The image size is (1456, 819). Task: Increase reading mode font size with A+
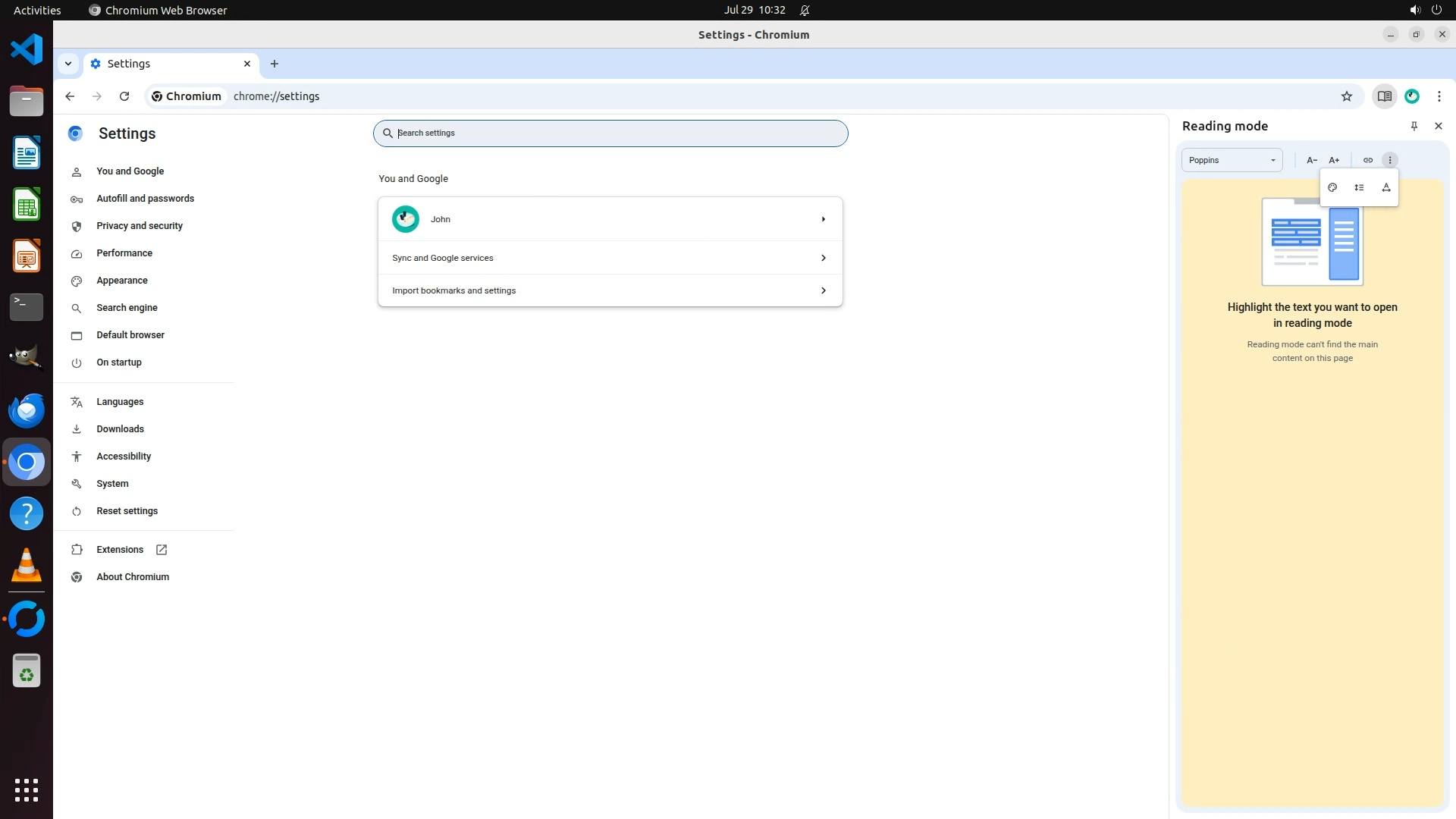(1334, 160)
